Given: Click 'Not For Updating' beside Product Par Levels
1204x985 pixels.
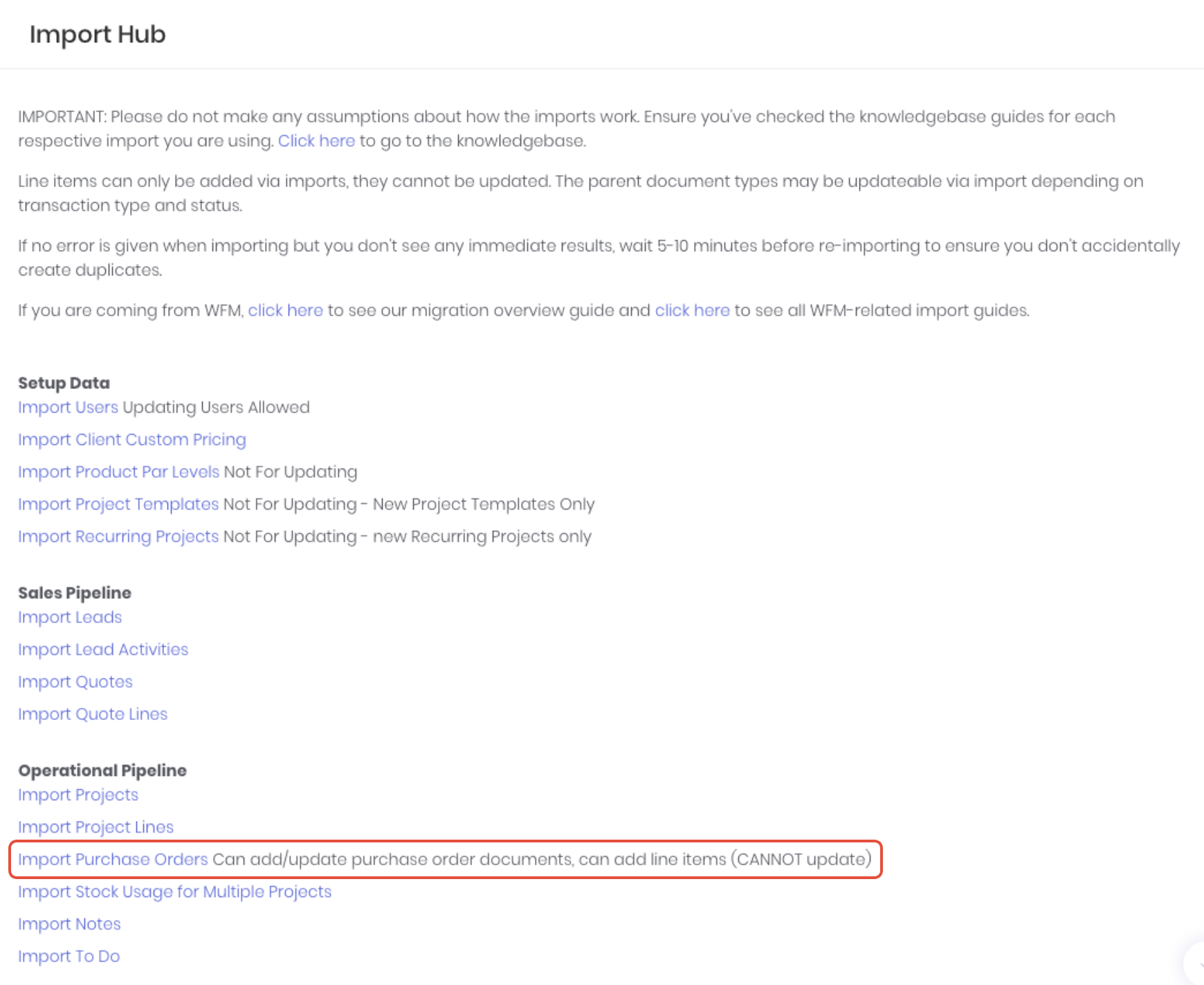Looking at the screenshot, I should click(291, 471).
